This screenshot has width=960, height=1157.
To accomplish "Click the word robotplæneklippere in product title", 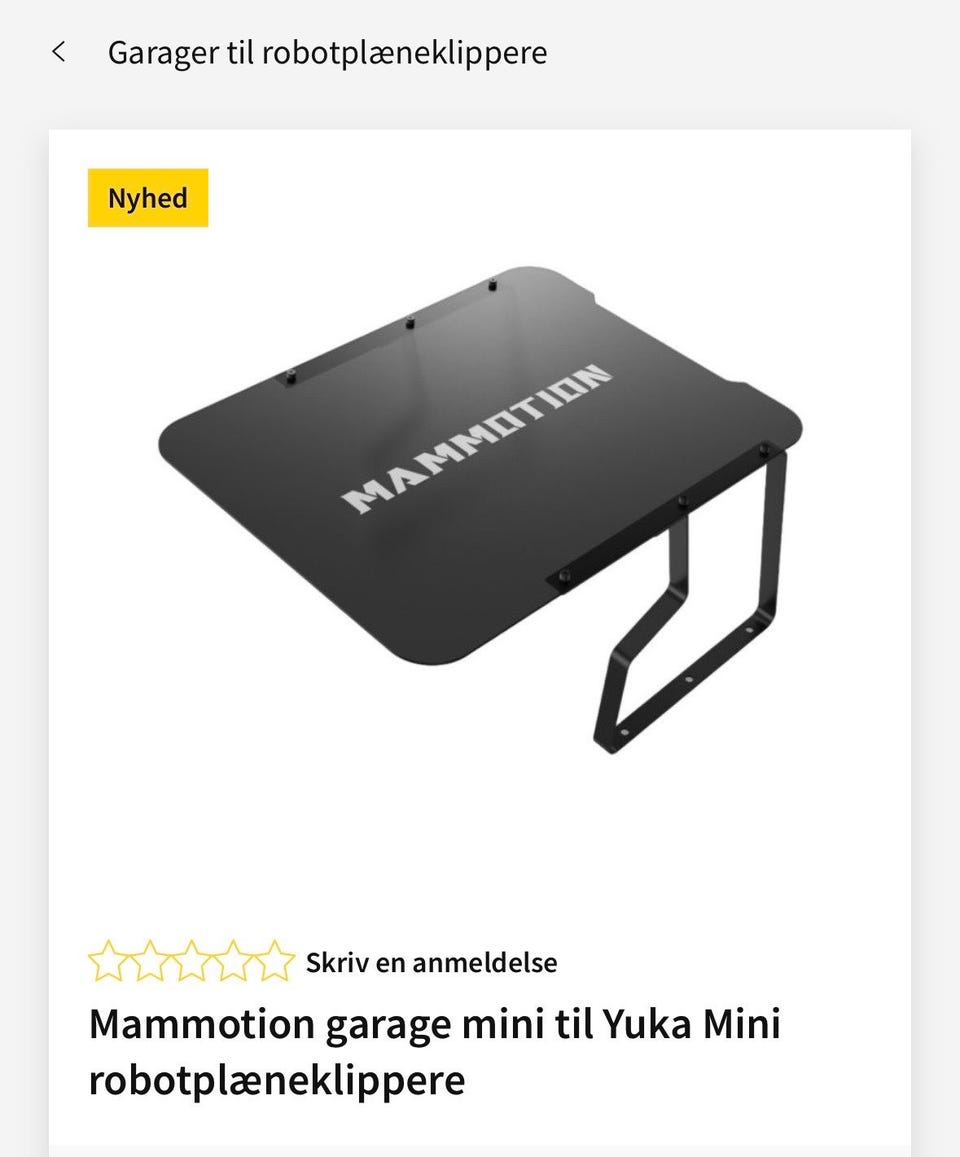I will click(277, 1080).
